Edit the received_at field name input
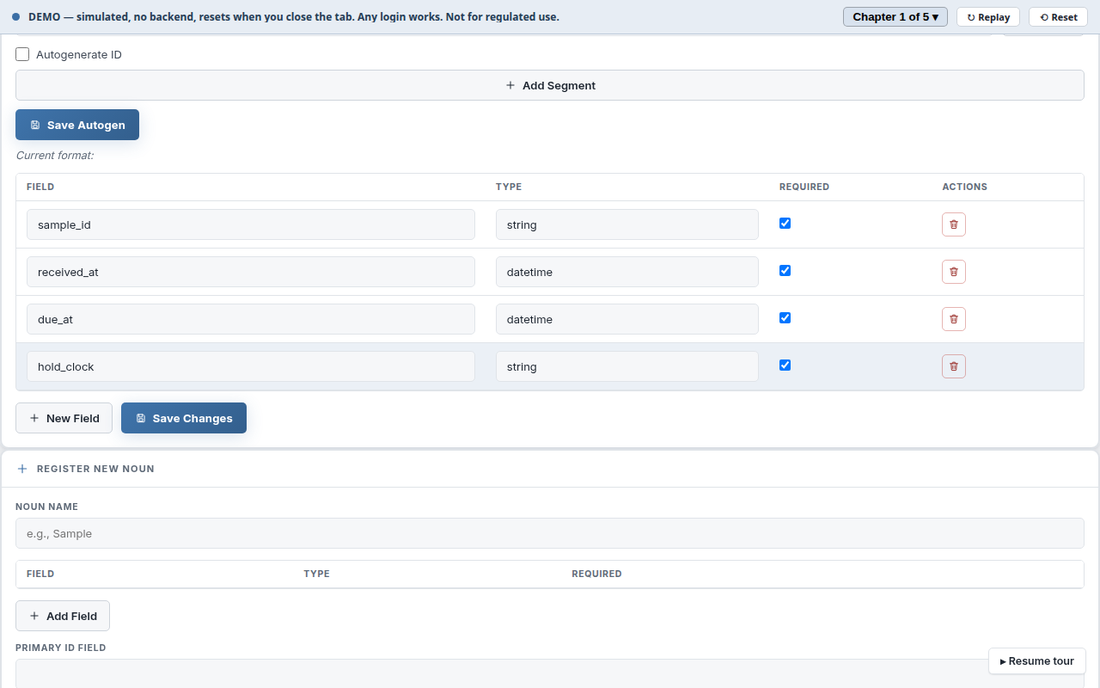 pos(250,271)
